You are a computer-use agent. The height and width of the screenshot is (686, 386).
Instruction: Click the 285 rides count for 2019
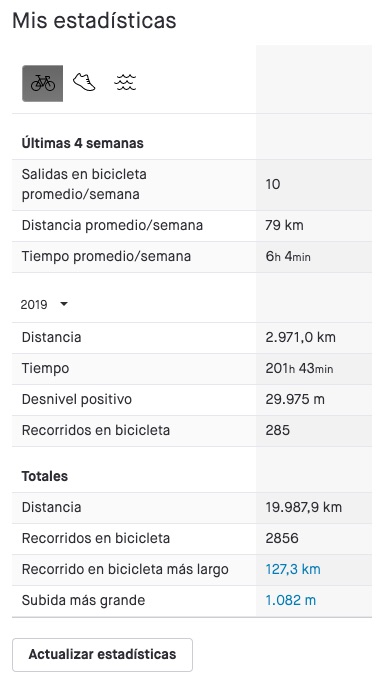tap(277, 430)
